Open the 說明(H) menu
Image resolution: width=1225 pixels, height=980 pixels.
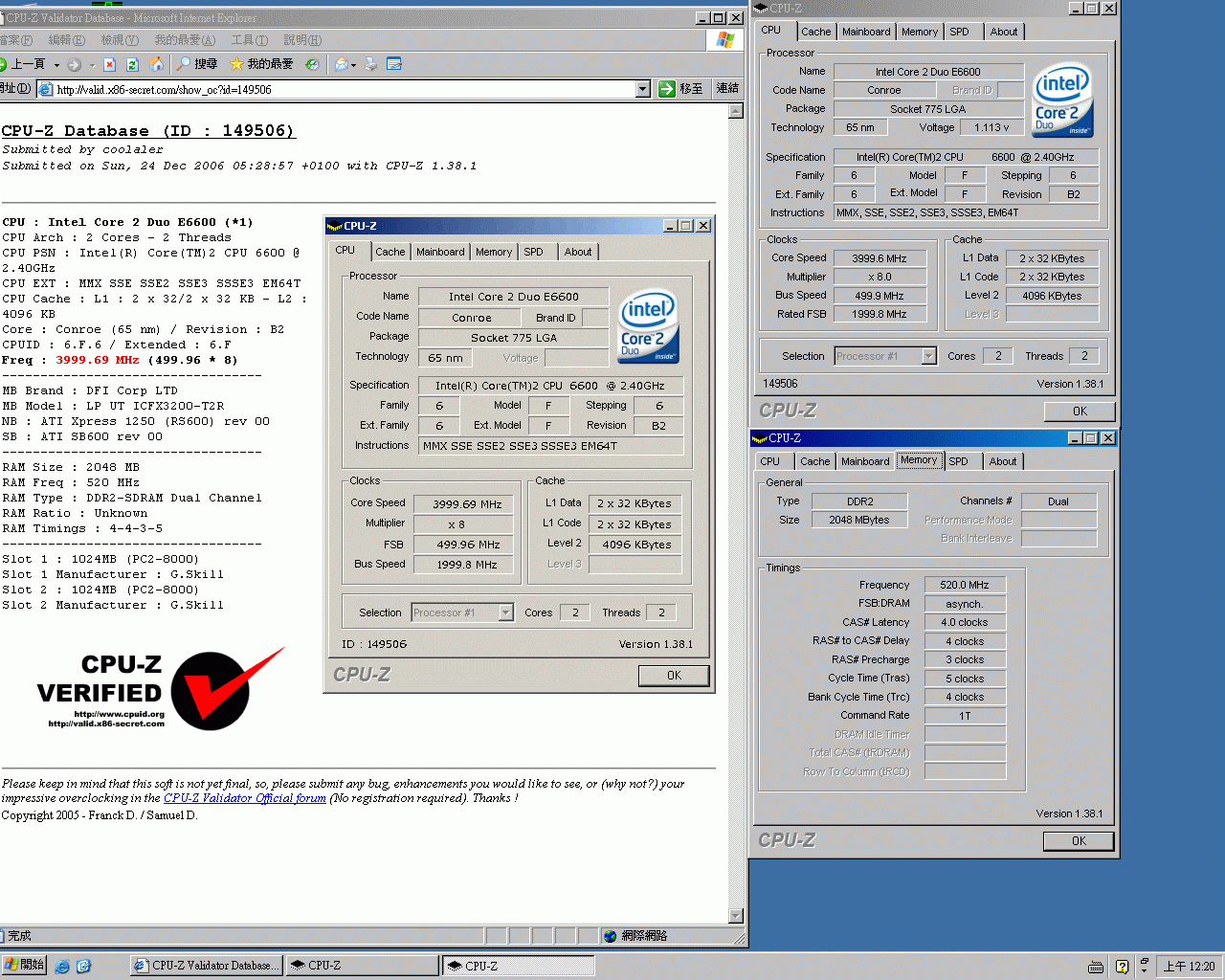[302, 40]
